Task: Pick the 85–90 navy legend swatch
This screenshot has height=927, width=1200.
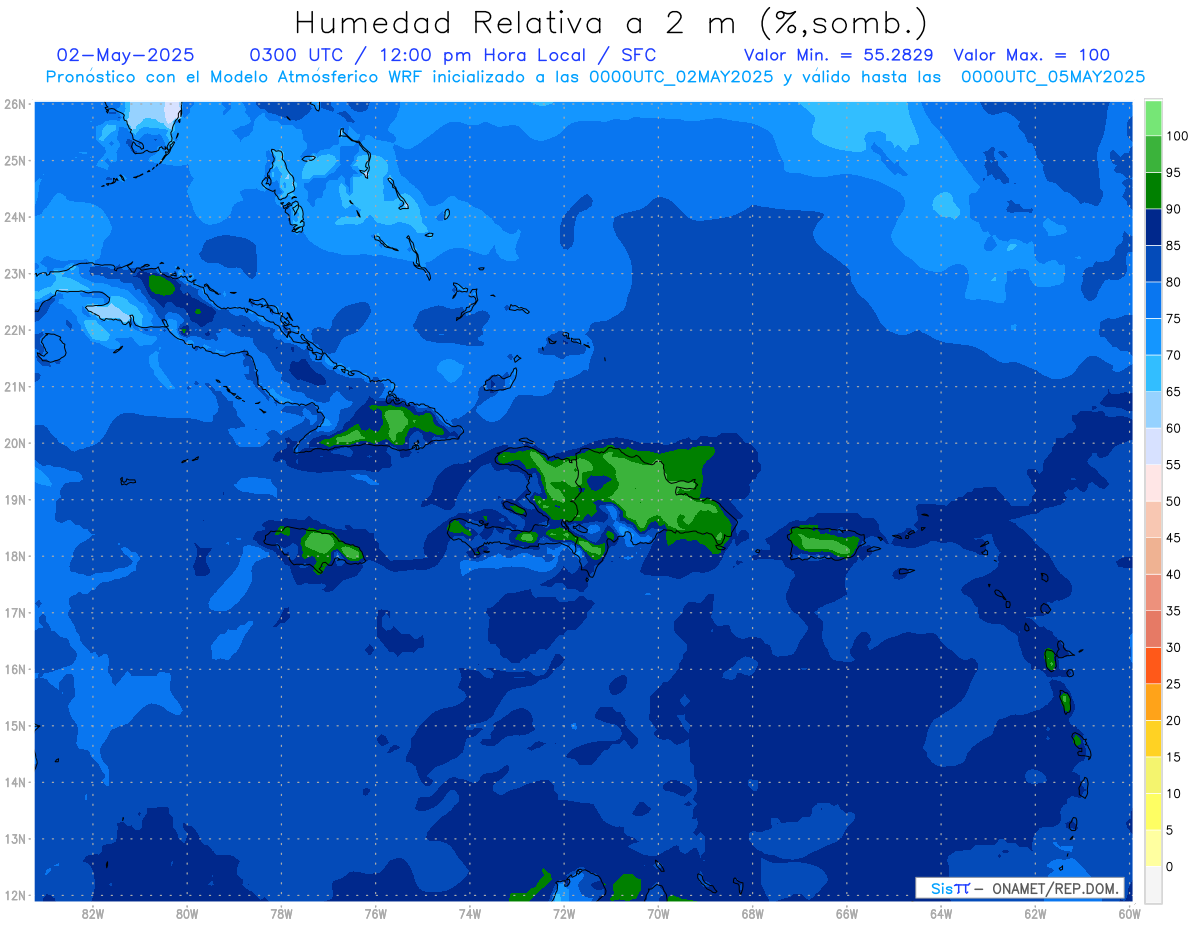Action: 1153,228
